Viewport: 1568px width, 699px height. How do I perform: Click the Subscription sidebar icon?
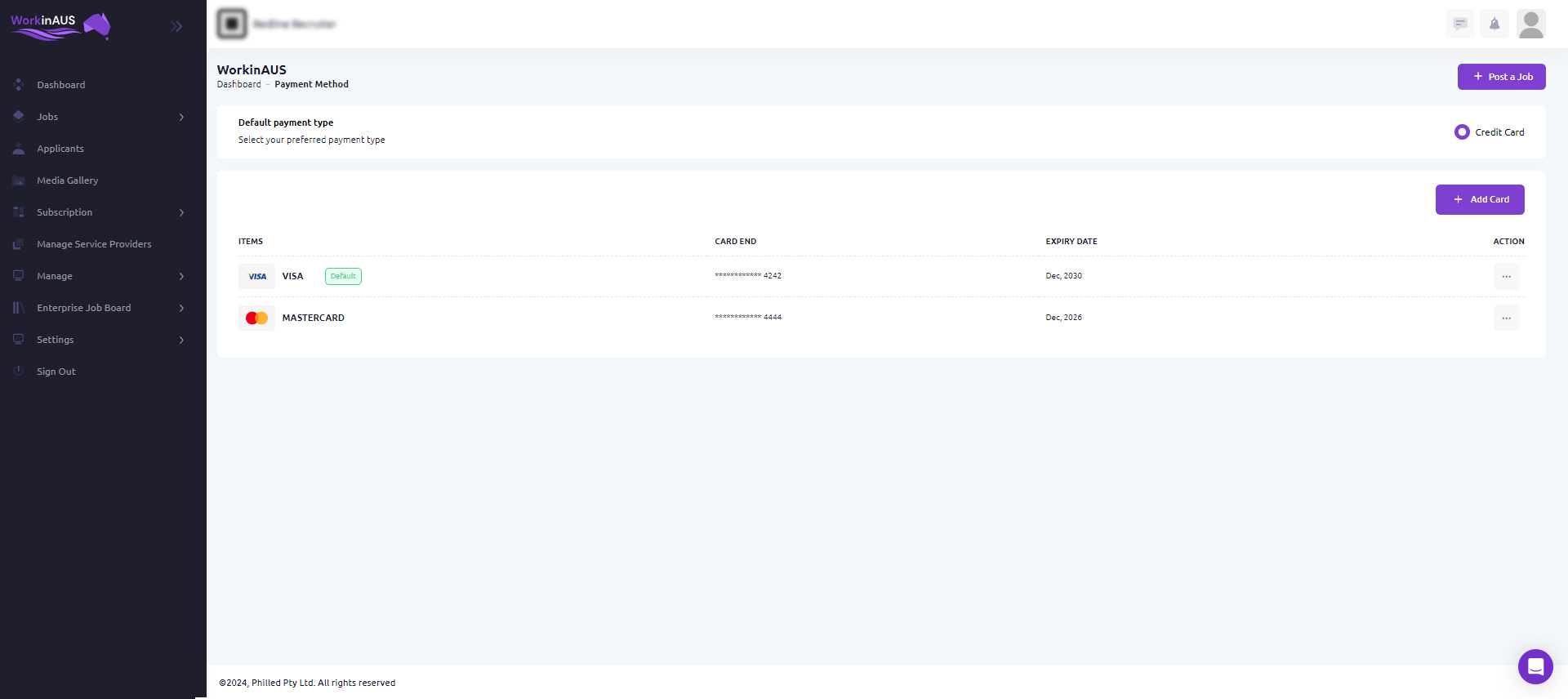19,211
